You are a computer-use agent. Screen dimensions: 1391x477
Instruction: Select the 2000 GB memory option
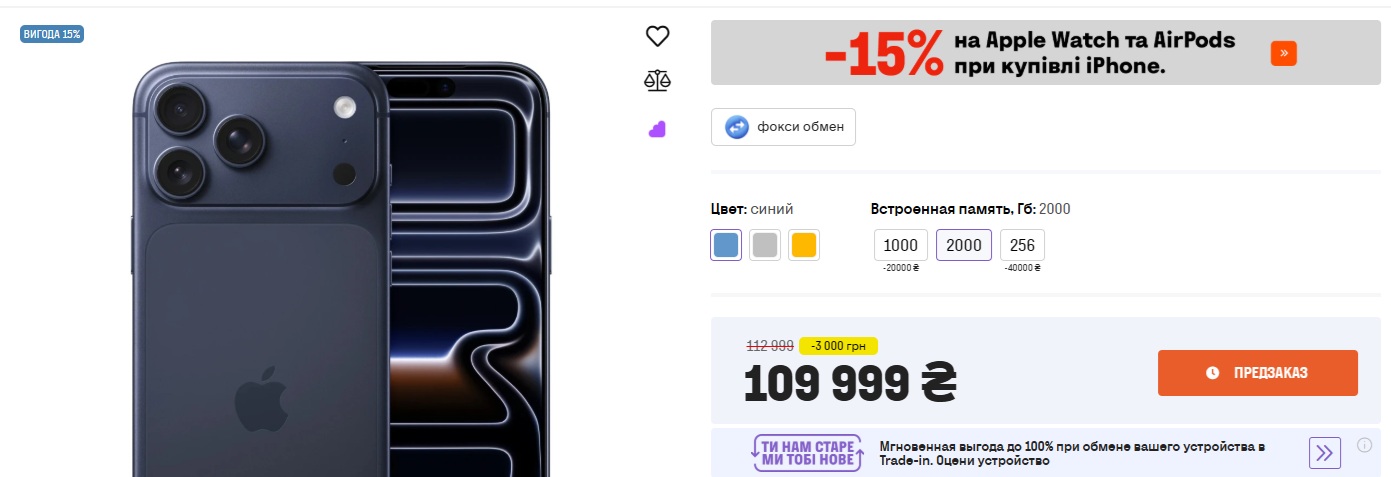[964, 245]
